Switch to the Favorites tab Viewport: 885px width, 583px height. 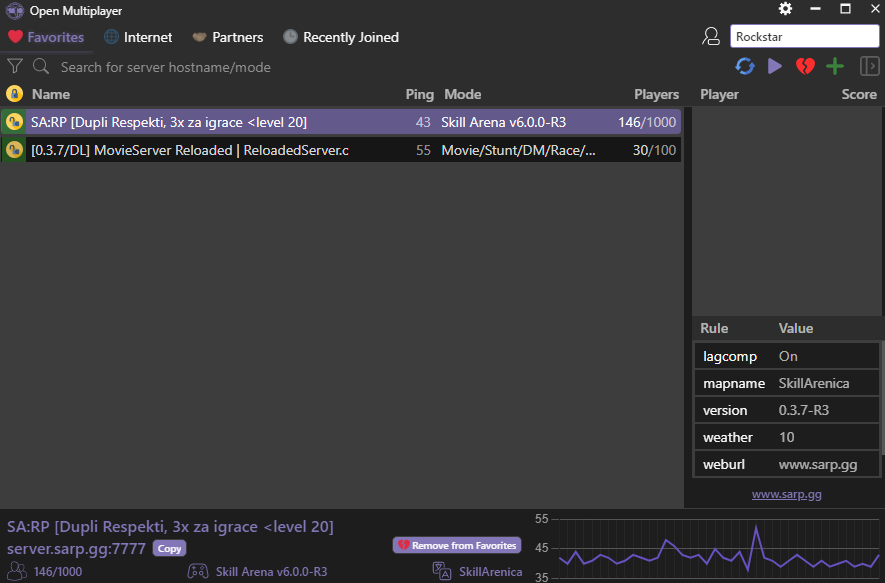(46, 37)
